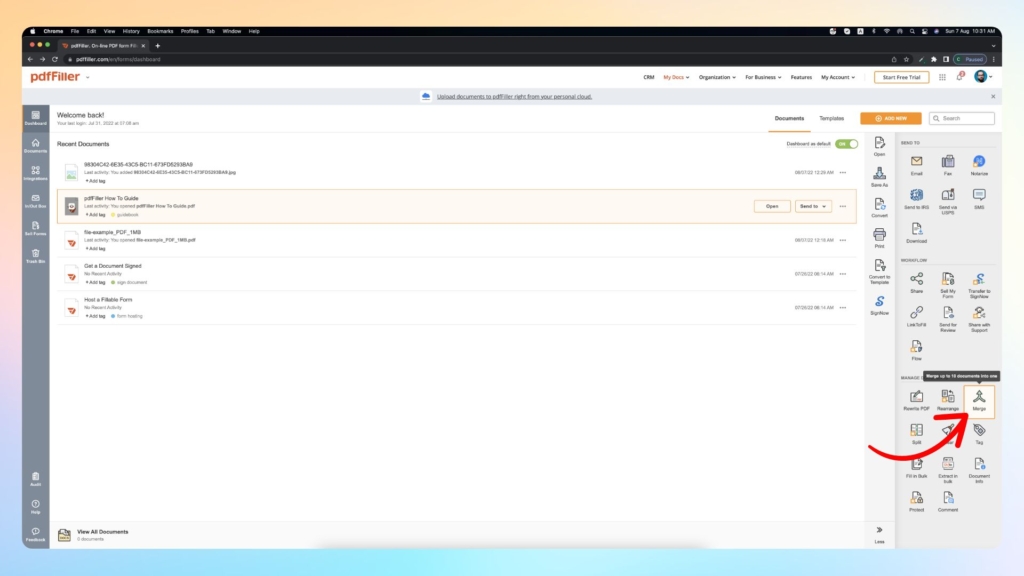Open Help in the sidebar
Screen dimensions: 1024x576
tap(35, 506)
